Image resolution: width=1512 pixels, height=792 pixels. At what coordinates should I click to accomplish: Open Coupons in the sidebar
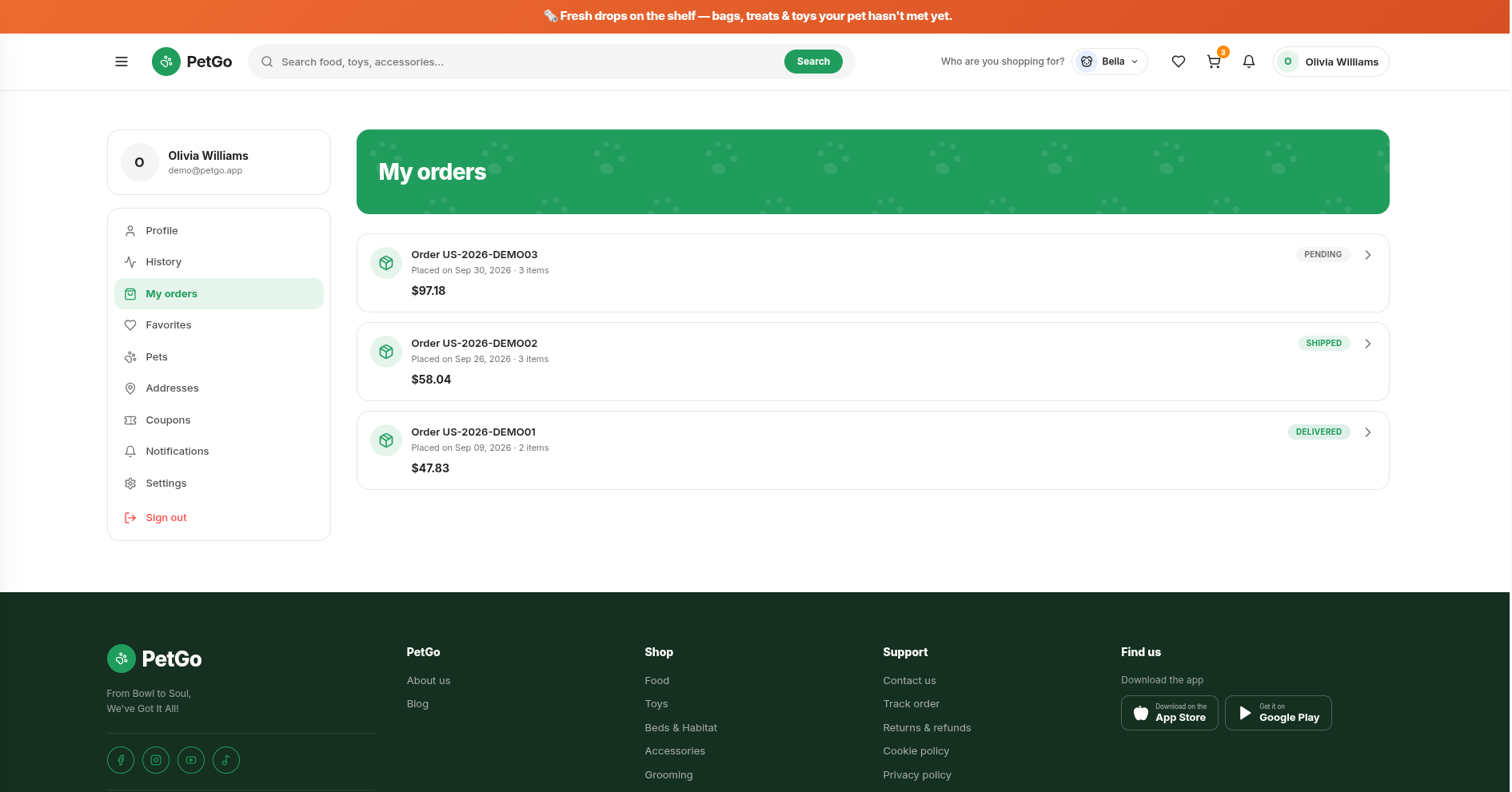click(219, 420)
